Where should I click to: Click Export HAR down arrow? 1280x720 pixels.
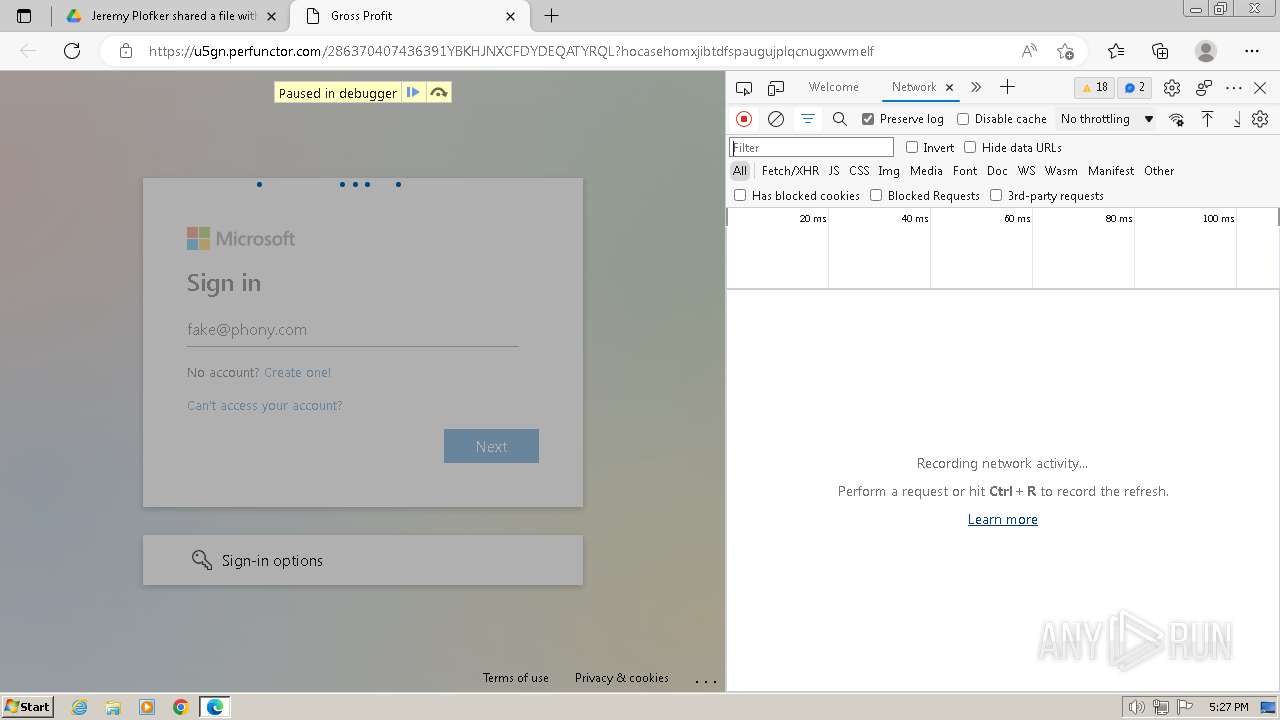pyautogui.click(x=1237, y=119)
